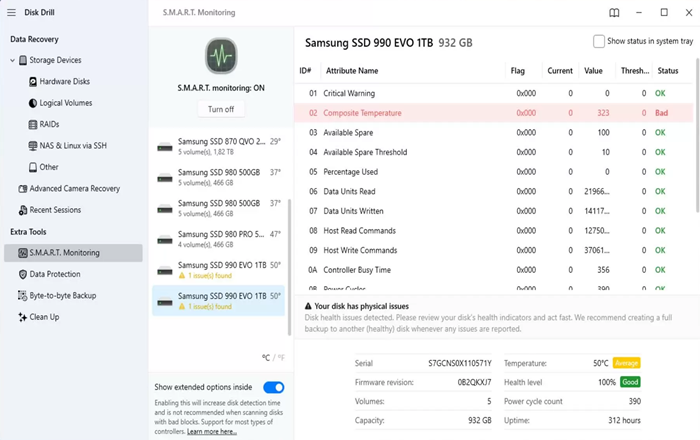This screenshot has height=440, width=700.
Task: Select Samsung SSD 870 QVO drive entry
Action: point(218,146)
